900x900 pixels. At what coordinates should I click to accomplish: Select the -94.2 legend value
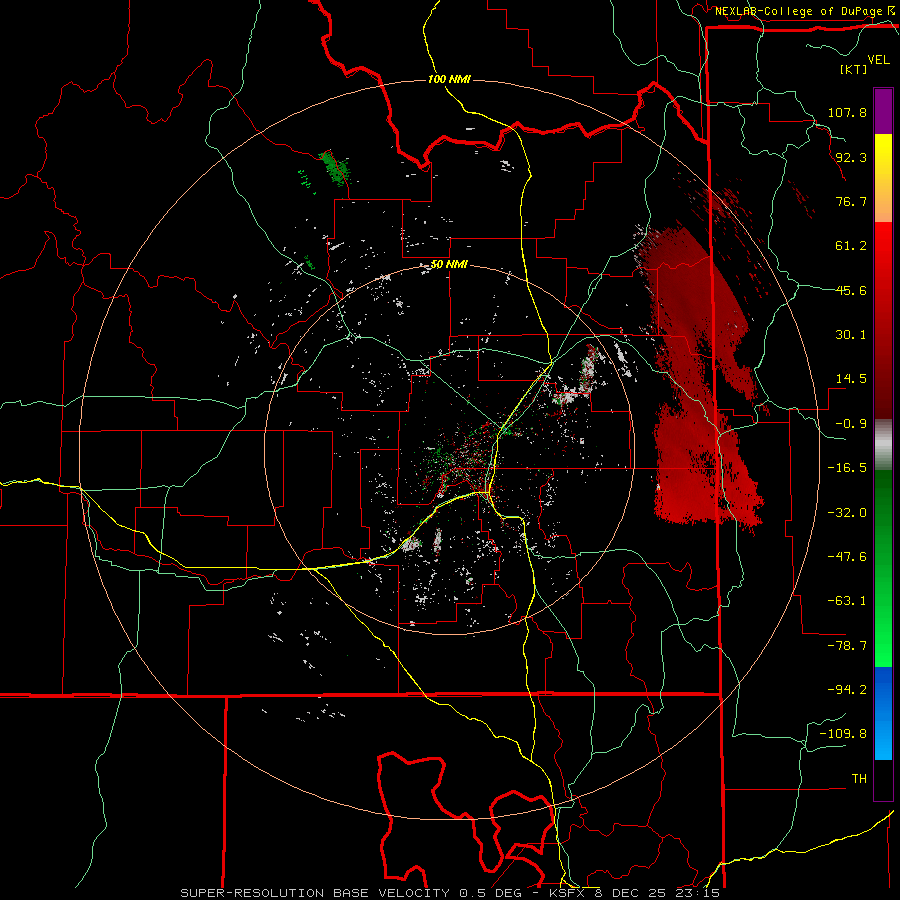[847, 689]
